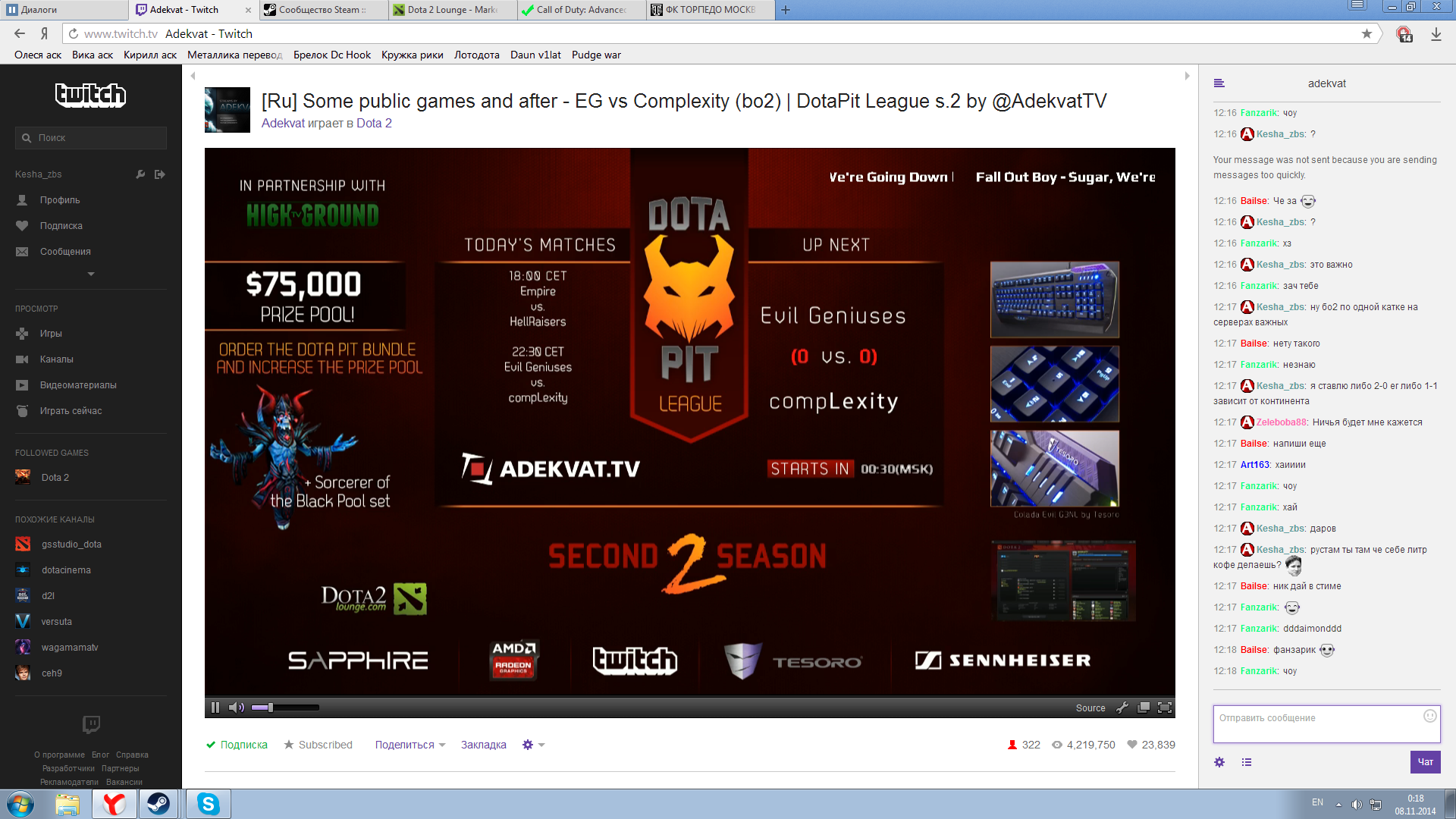Image resolution: width=1456 pixels, height=819 pixels.
Task: Switch to ФК ТОРПЕДО МОСКВА tab
Action: [x=709, y=10]
